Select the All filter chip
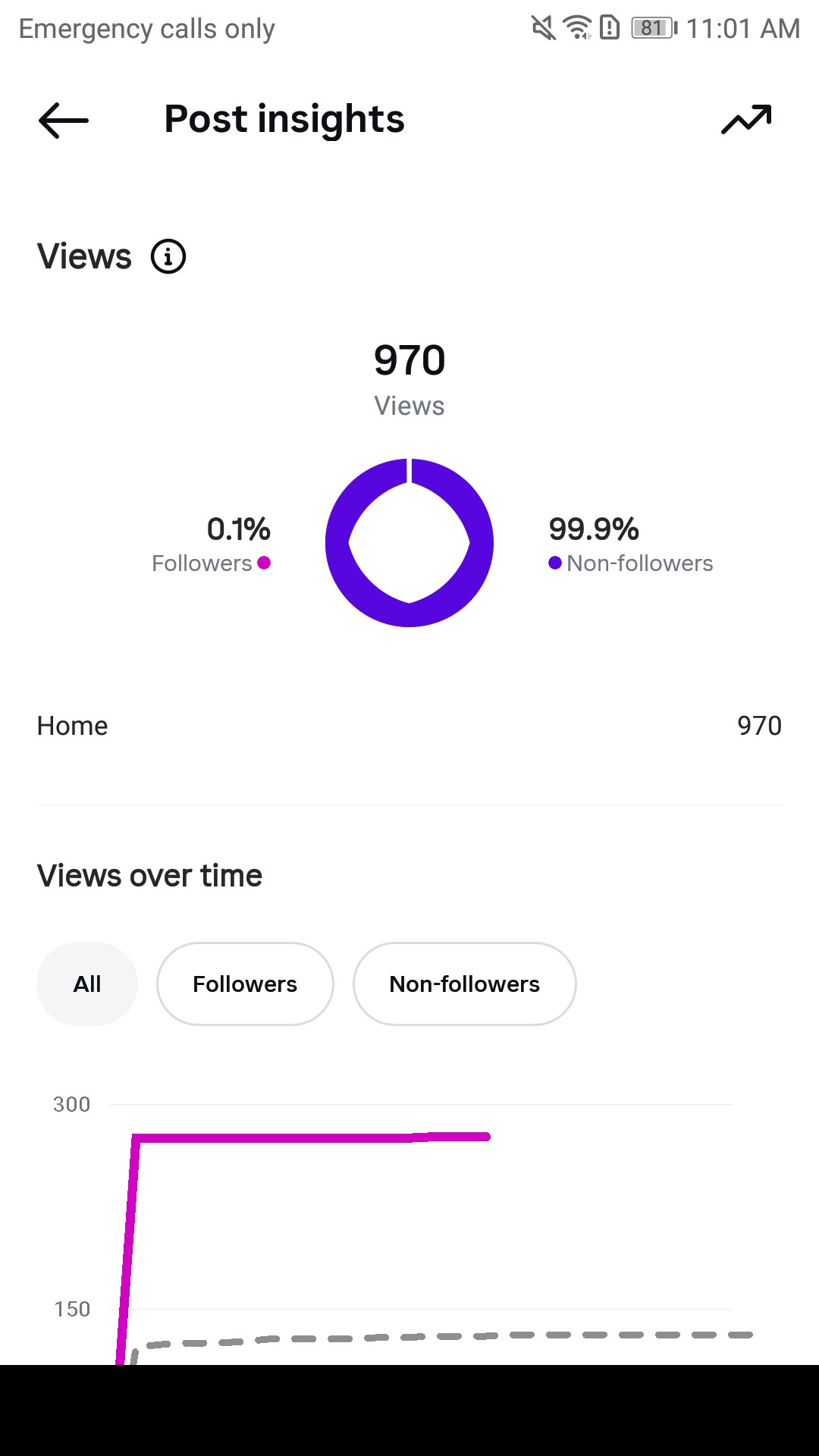This screenshot has width=819, height=1456. pyautogui.click(x=87, y=984)
